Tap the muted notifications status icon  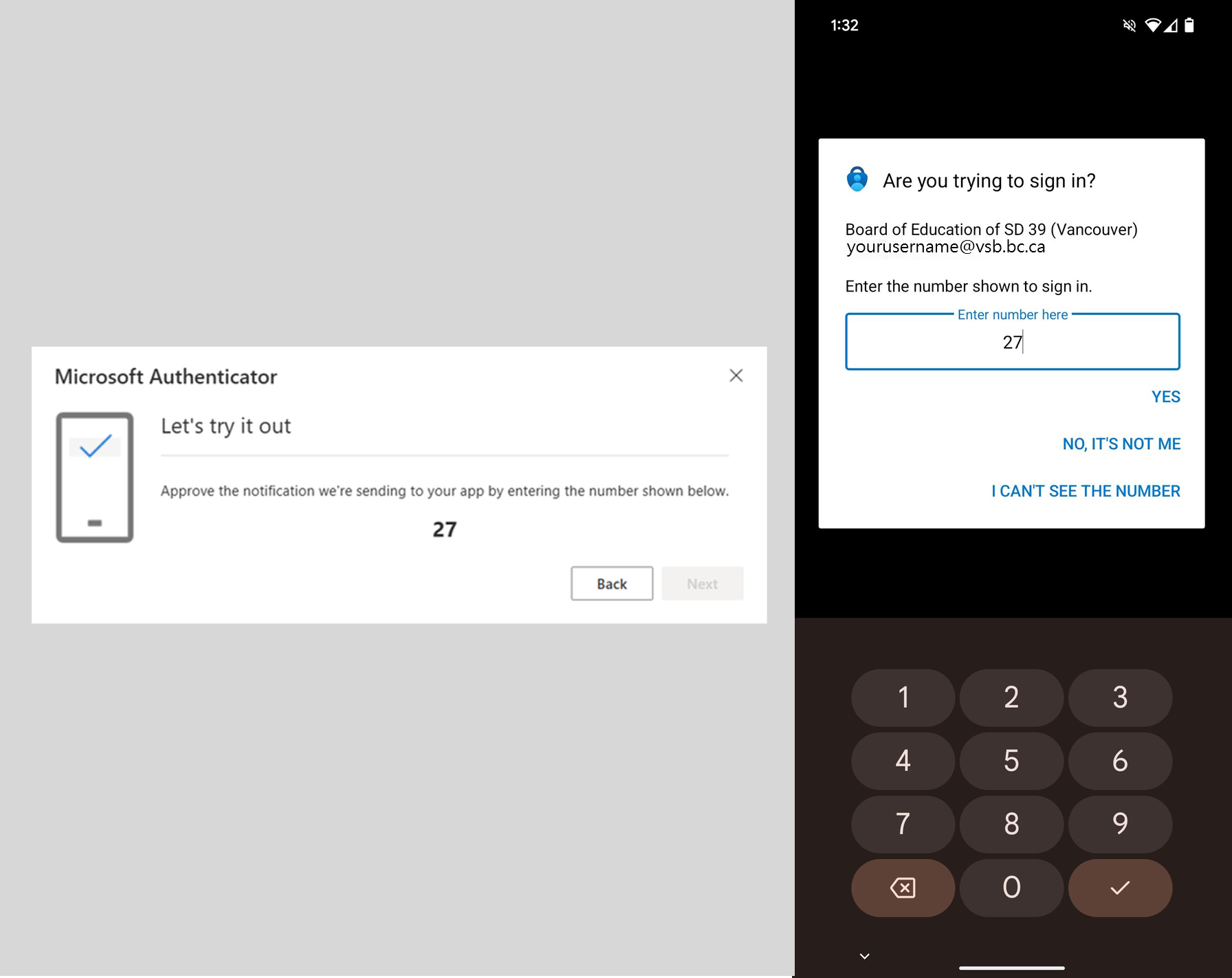click(x=1129, y=25)
